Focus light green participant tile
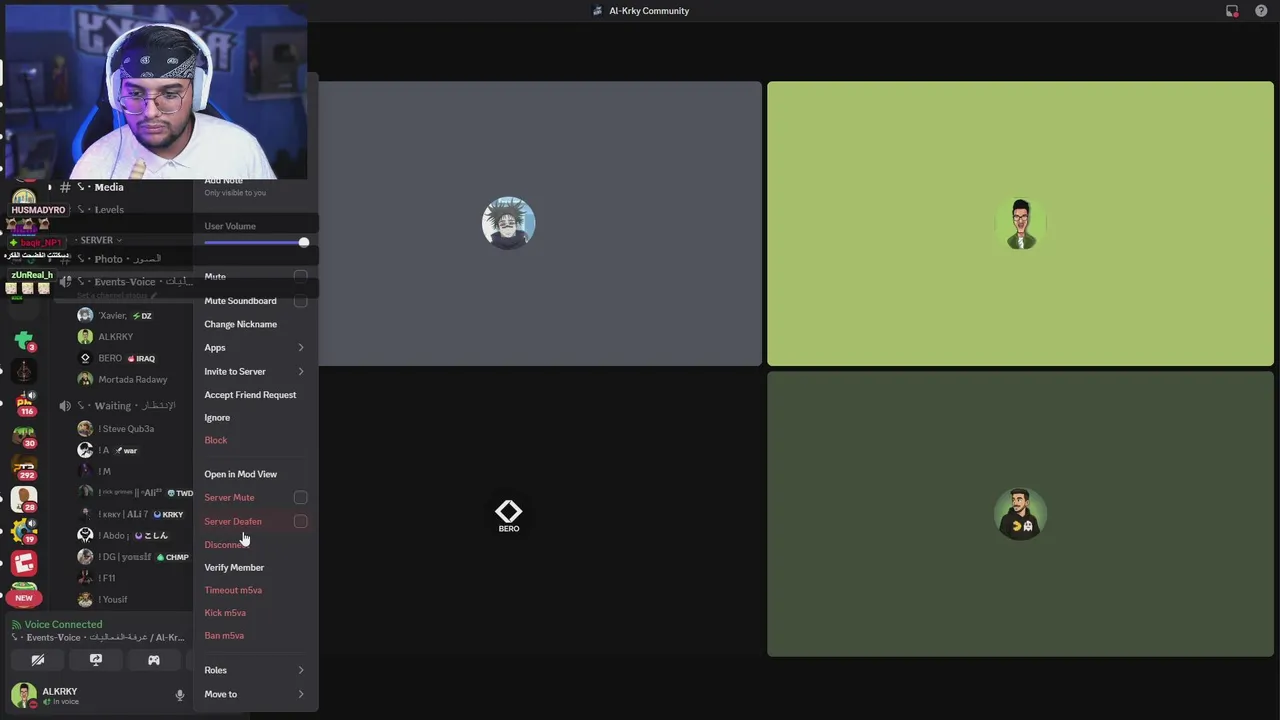1280x720 pixels. [1020, 223]
